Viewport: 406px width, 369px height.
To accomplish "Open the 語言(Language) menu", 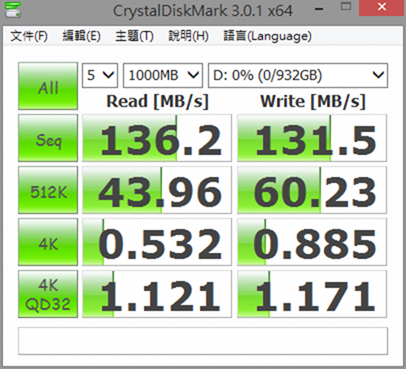I will (x=267, y=36).
